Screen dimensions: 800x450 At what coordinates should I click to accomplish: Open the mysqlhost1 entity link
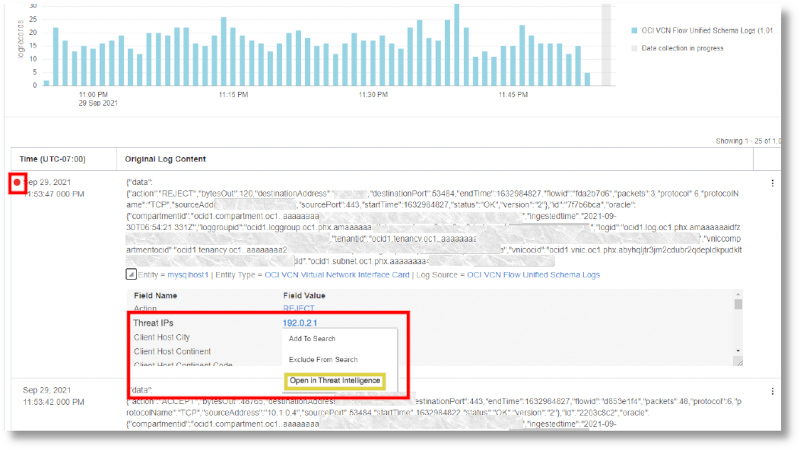pyautogui.click(x=188, y=274)
